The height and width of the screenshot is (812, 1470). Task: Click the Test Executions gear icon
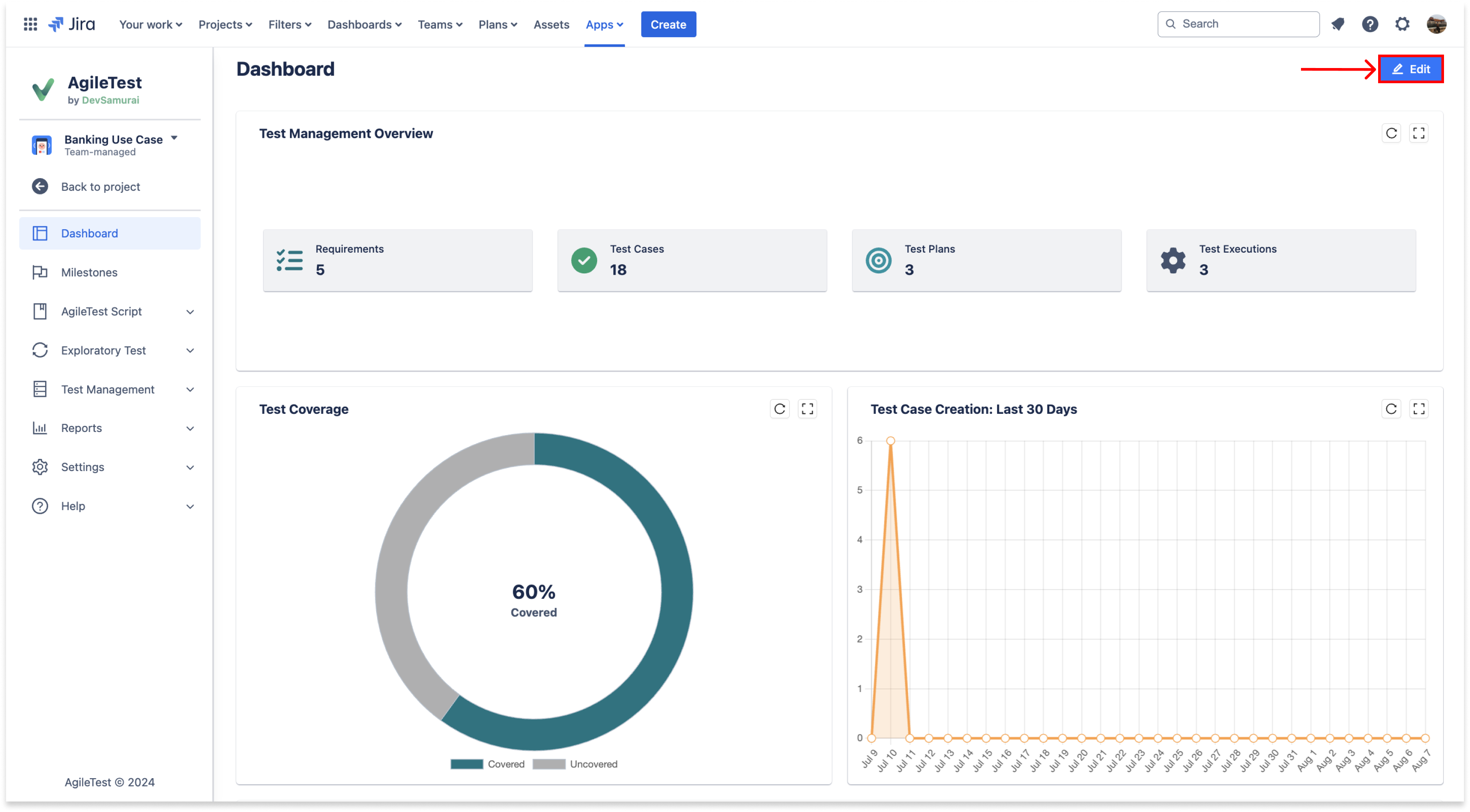[x=1173, y=260]
